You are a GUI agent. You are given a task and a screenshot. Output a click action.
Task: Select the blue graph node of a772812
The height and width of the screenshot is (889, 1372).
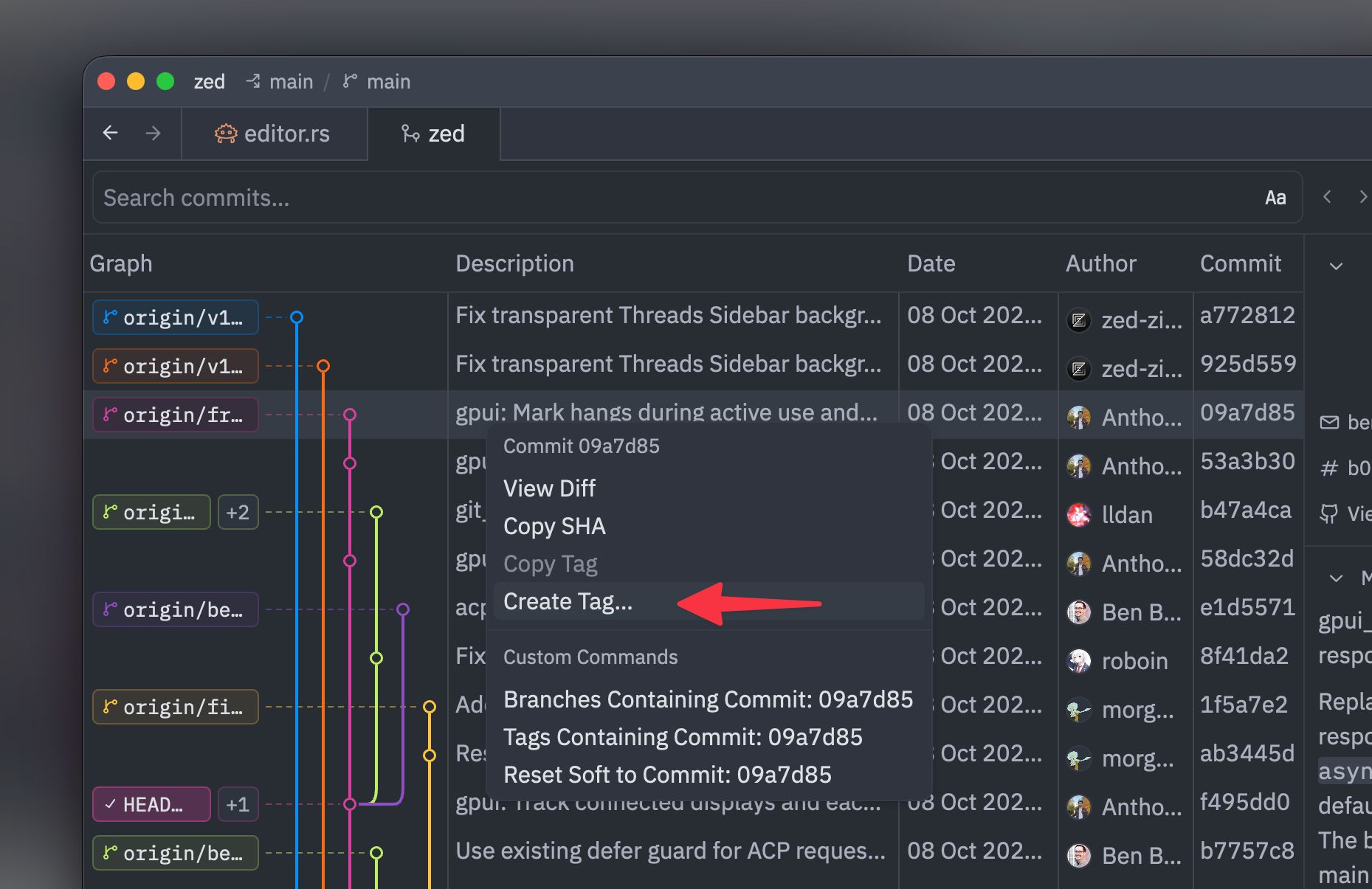[x=297, y=317]
